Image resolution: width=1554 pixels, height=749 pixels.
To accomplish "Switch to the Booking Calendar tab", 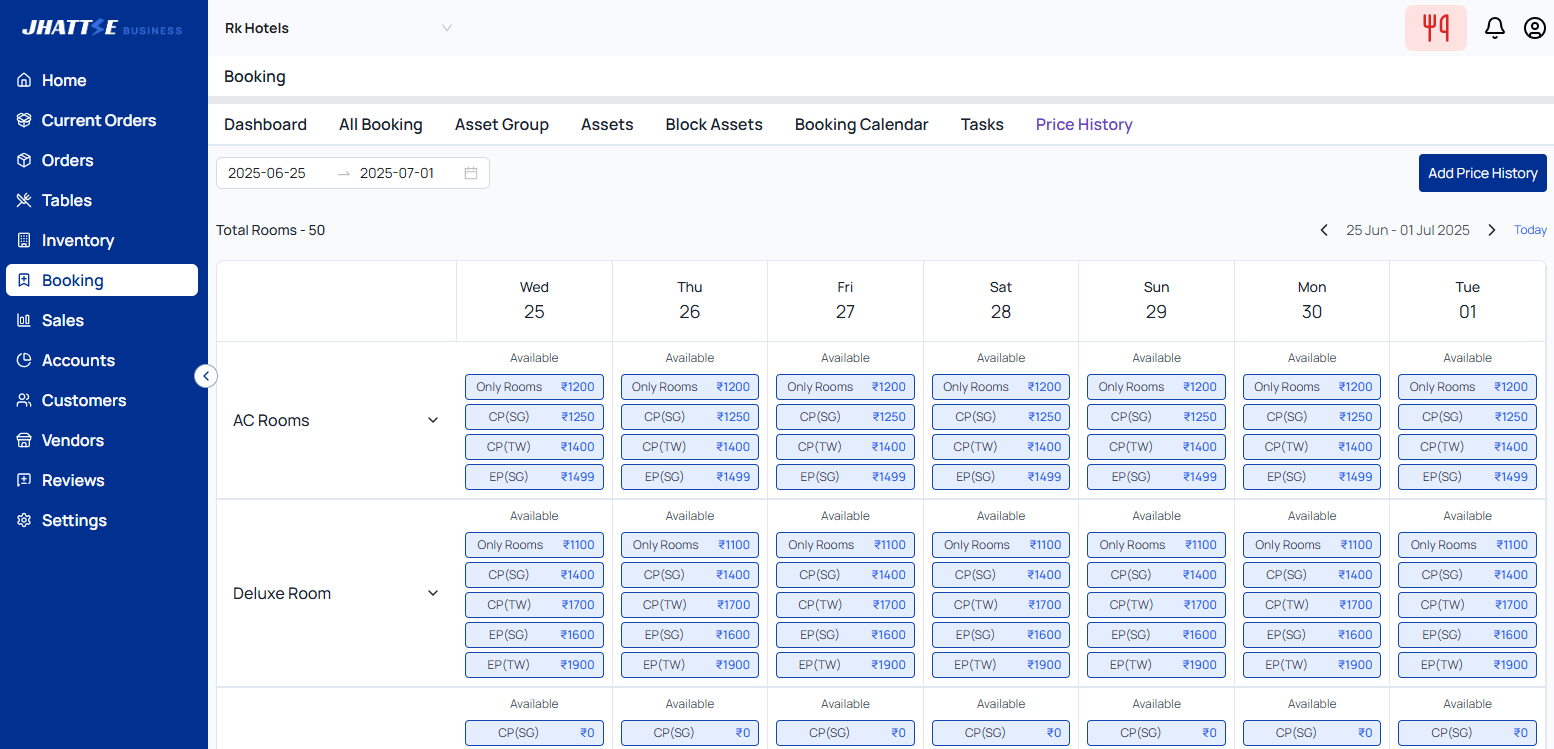I will [861, 125].
